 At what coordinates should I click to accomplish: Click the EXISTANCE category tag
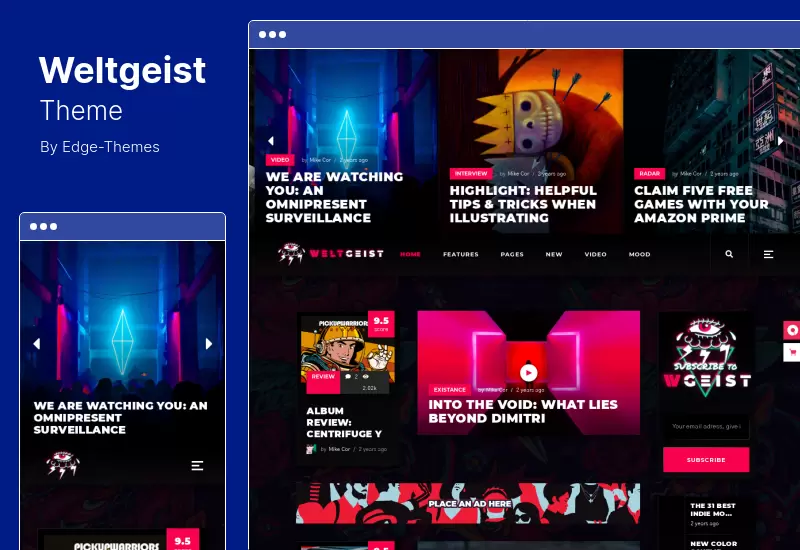click(449, 389)
